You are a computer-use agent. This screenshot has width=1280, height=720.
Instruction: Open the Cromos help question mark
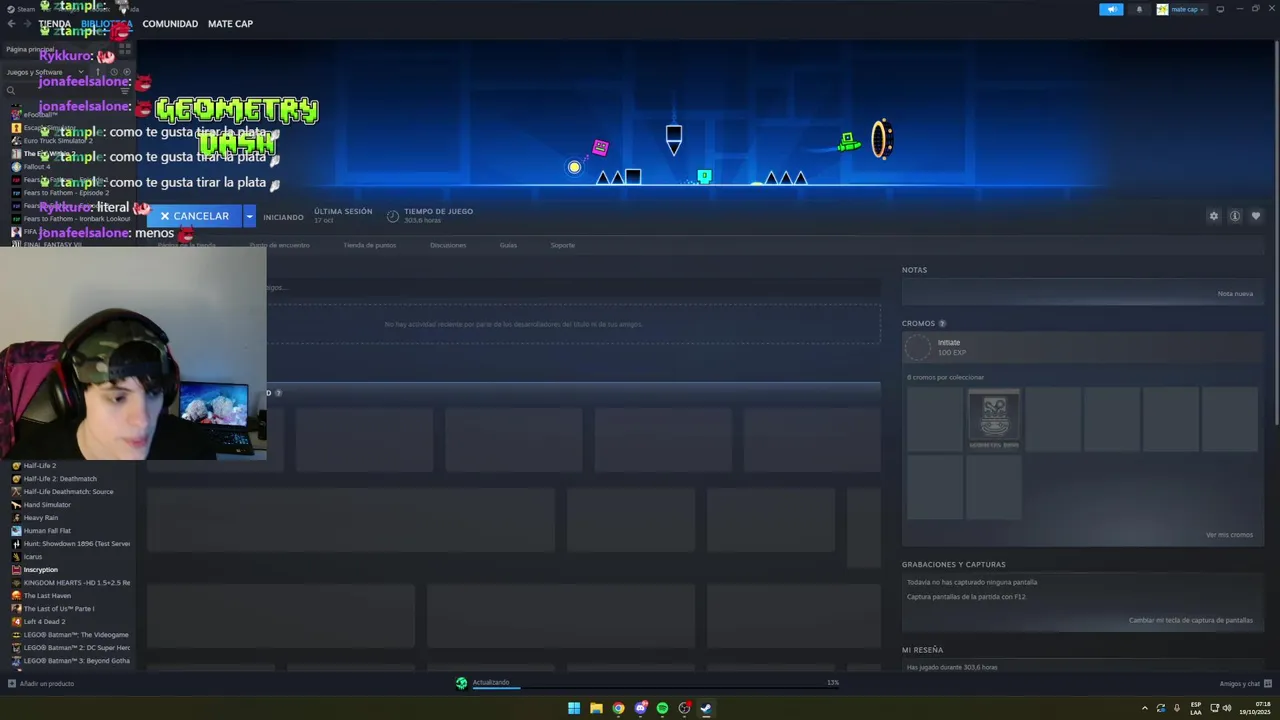(942, 324)
